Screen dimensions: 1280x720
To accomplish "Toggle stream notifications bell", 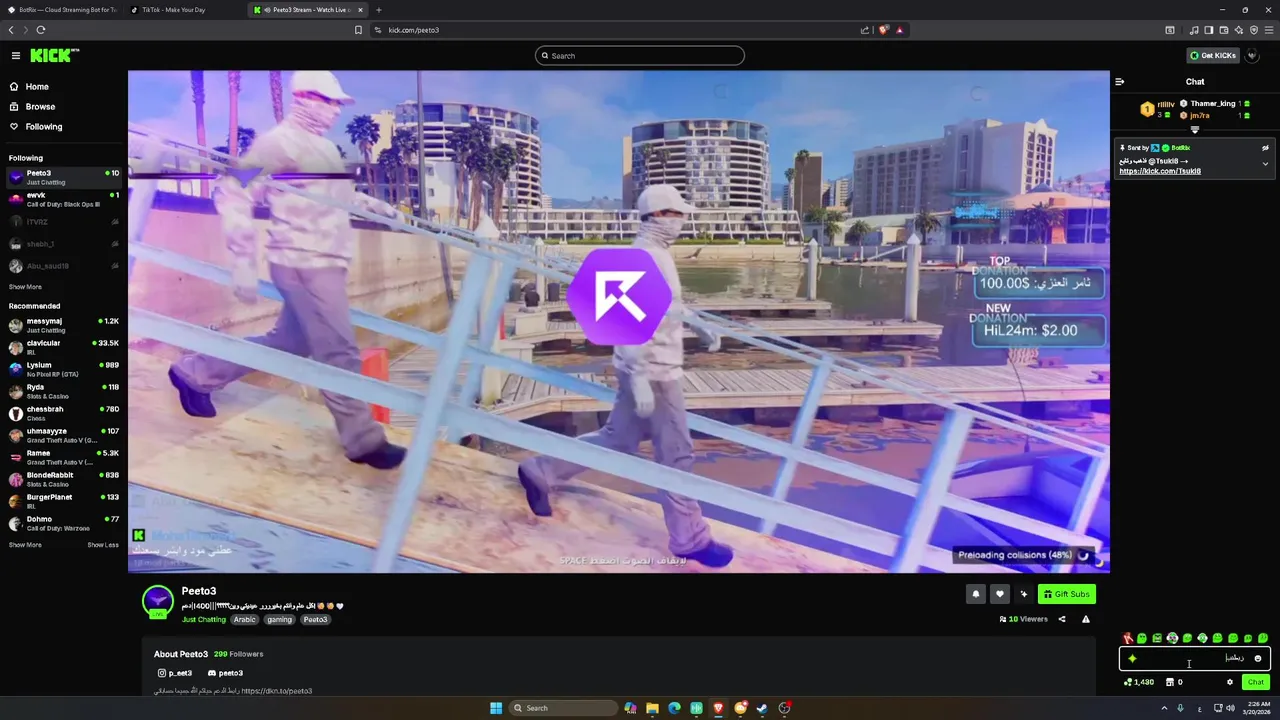I will 976,594.
